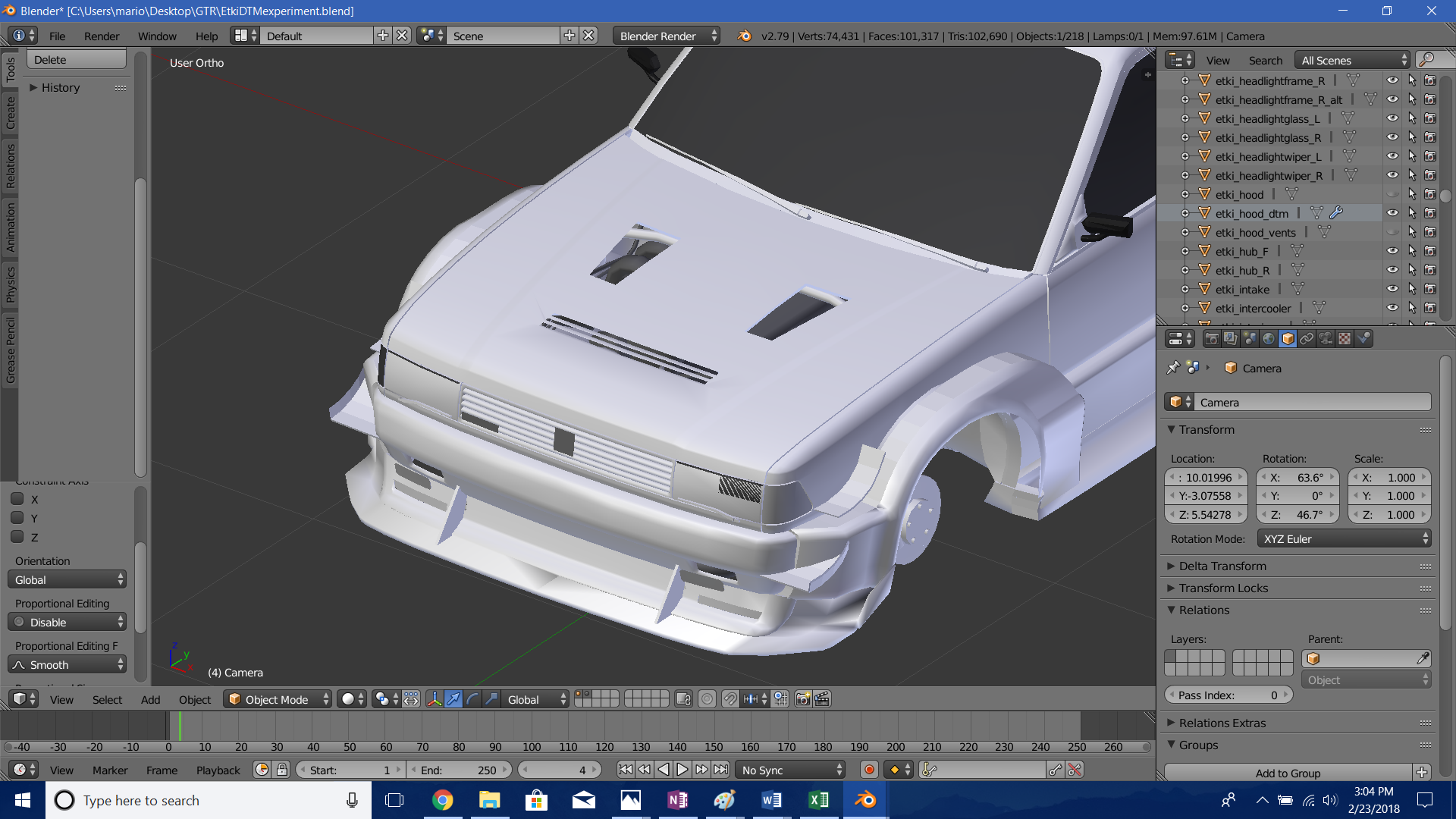Open Render properties tab (camera icon)
The image size is (1456, 819).
click(x=1212, y=339)
